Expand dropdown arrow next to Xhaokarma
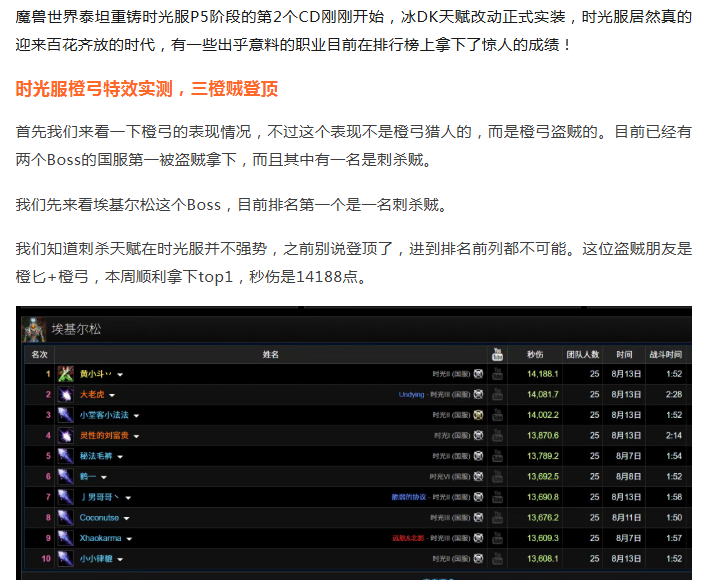 click(129, 539)
